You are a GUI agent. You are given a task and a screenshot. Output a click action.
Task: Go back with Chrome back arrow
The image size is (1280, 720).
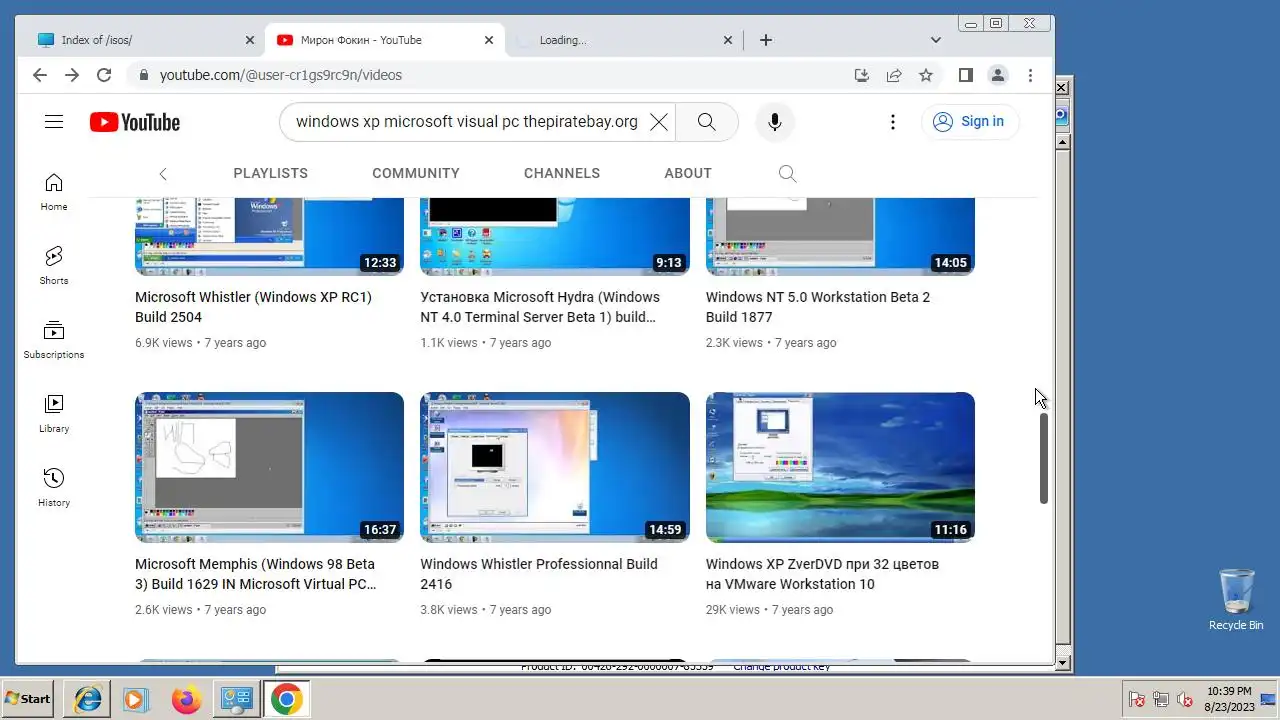click(x=40, y=75)
